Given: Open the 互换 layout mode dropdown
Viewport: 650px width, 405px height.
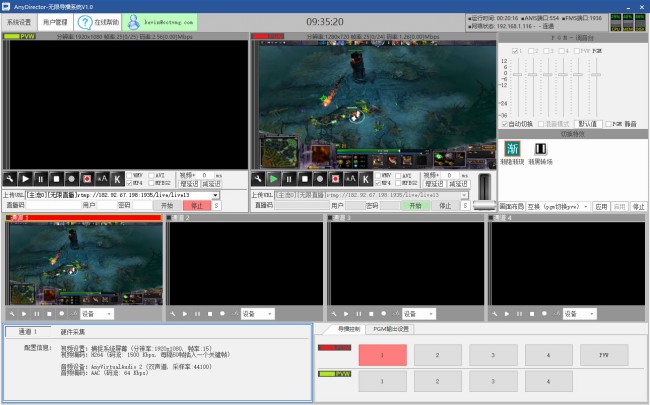Looking at the screenshot, I should click(558, 206).
